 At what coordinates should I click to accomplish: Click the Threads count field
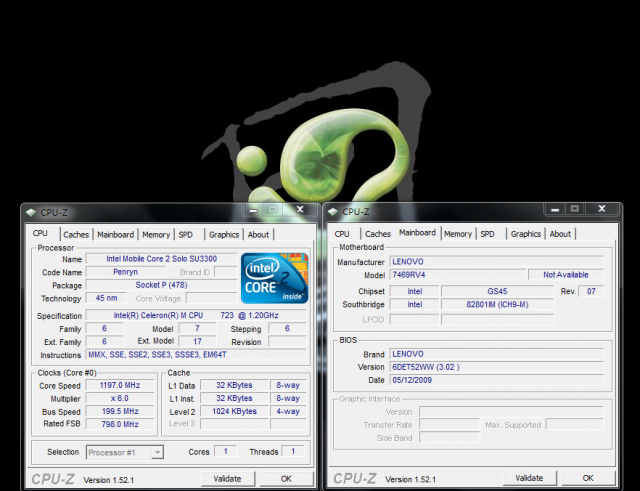pyautogui.click(x=293, y=451)
